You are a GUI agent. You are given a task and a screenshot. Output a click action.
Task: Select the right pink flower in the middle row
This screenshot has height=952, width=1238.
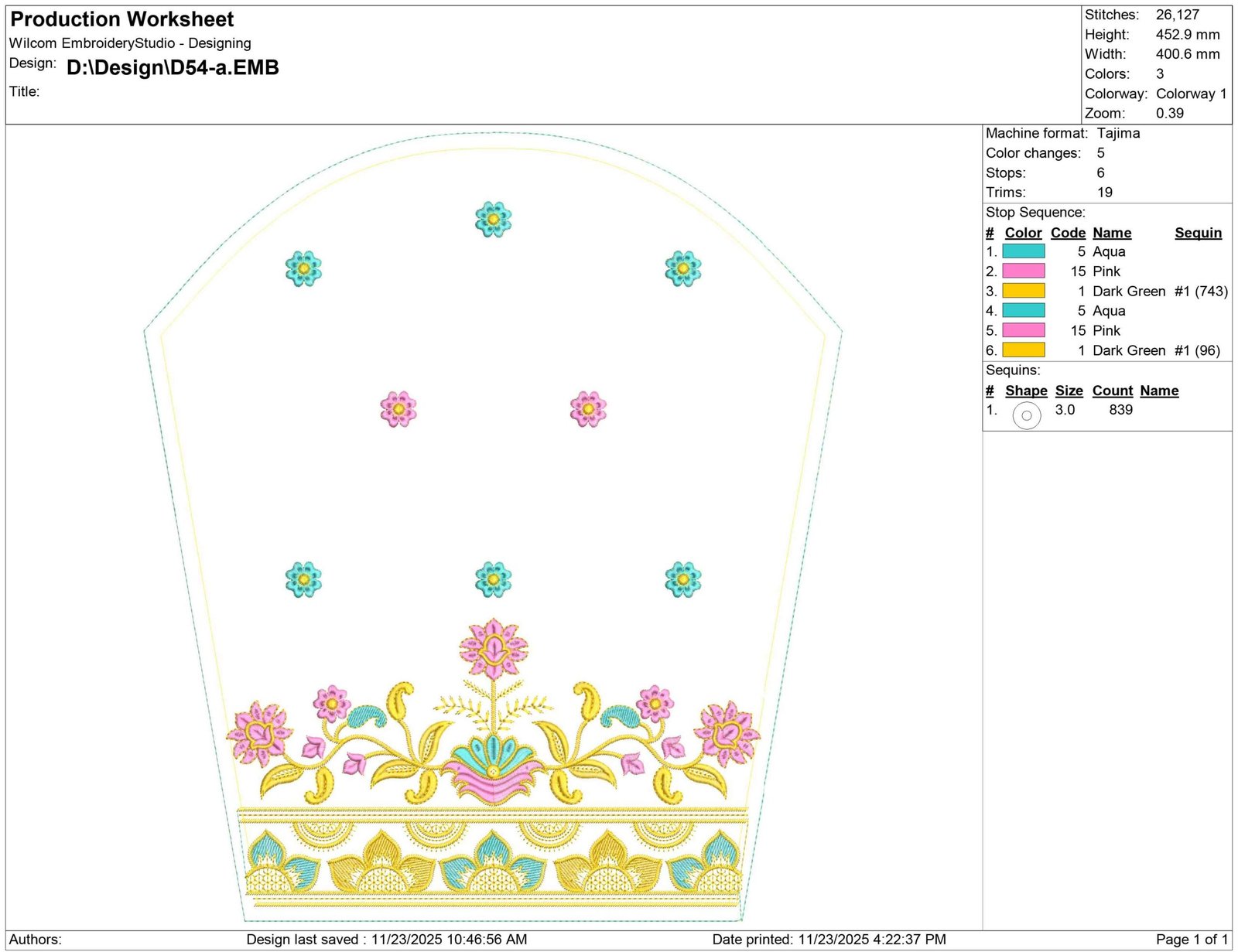(x=588, y=408)
